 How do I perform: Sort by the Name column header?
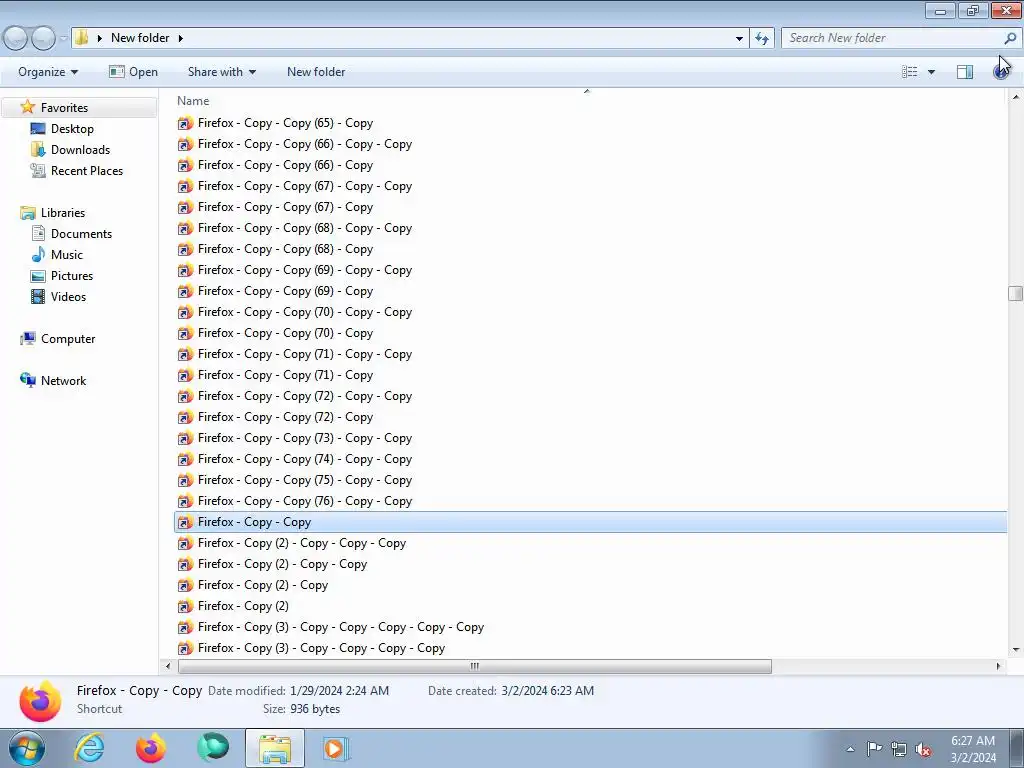coord(193,101)
